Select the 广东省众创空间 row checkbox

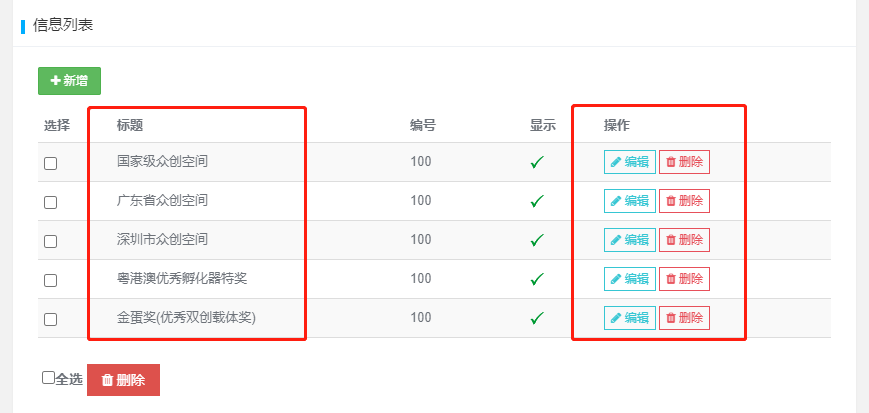point(50,202)
